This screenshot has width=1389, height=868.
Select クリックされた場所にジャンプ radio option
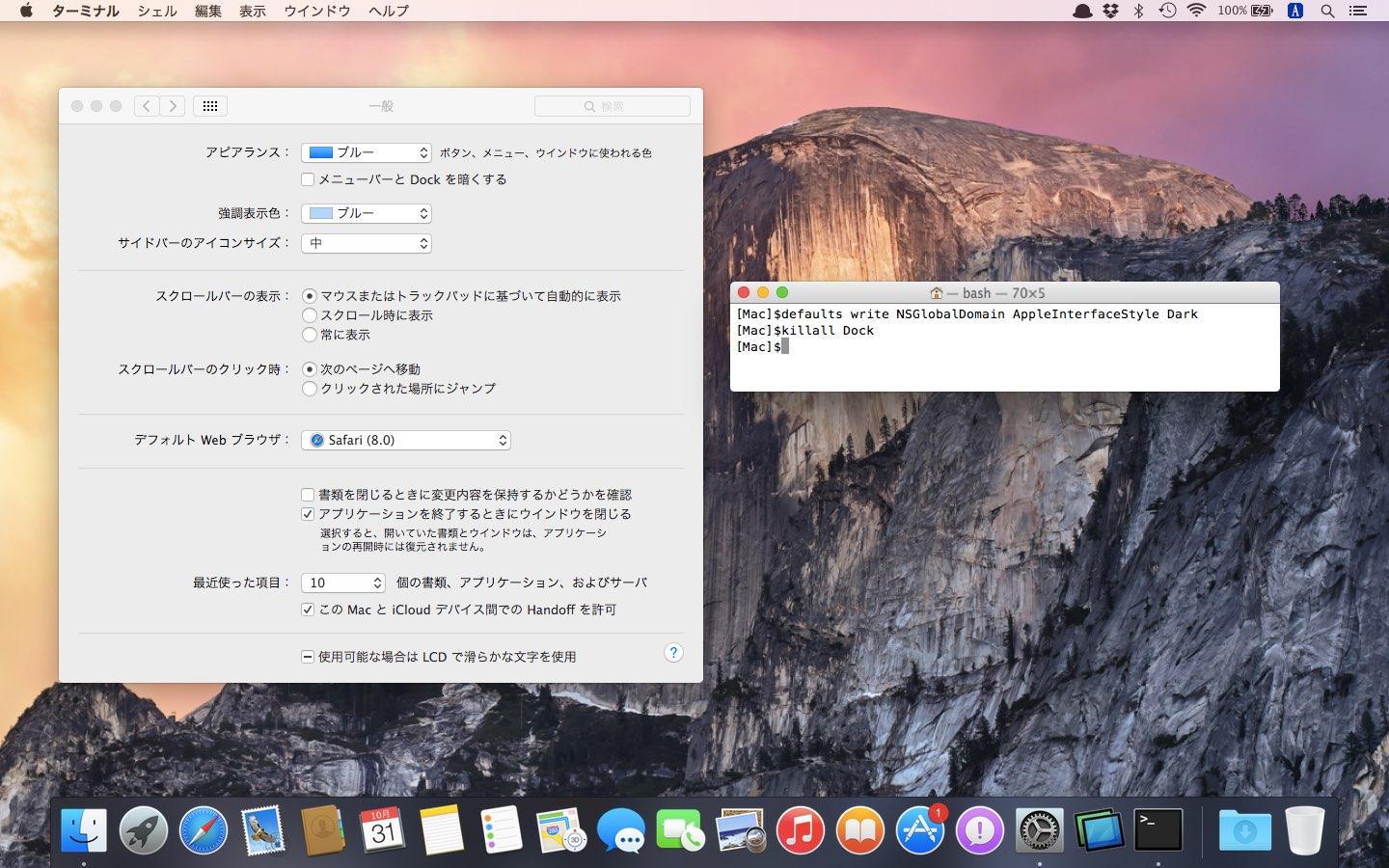[310, 389]
